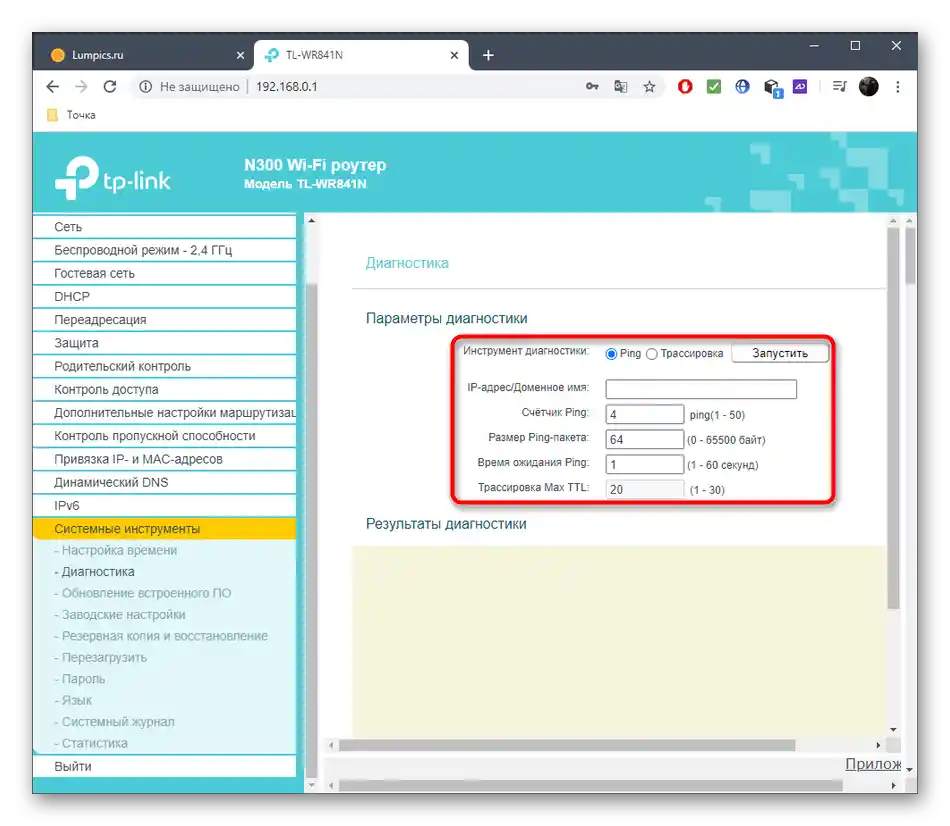
Task: Click the Прилож link at bottom
Action: [873, 764]
